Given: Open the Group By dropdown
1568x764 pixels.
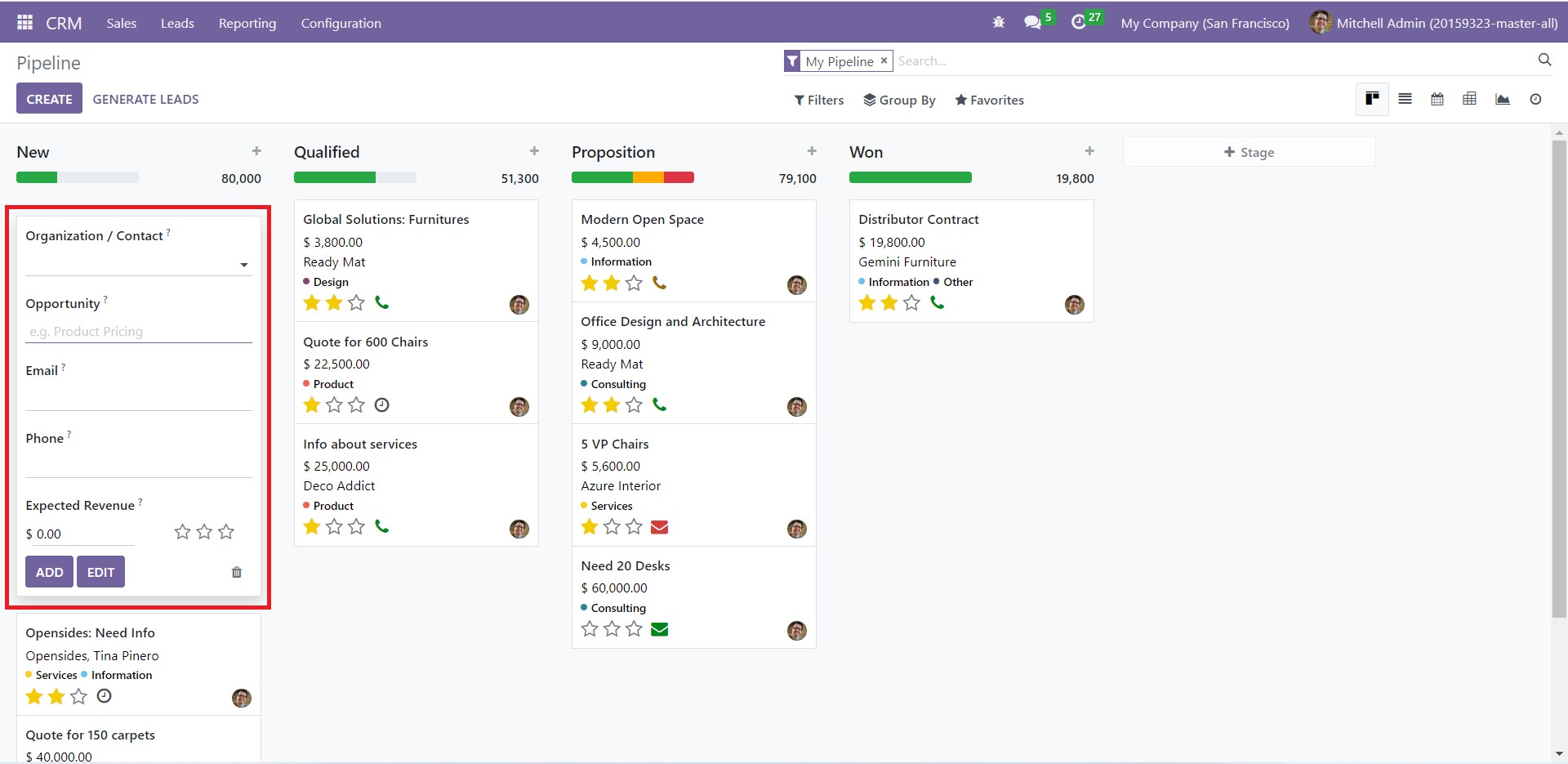Looking at the screenshot, I should pos(899,100).
